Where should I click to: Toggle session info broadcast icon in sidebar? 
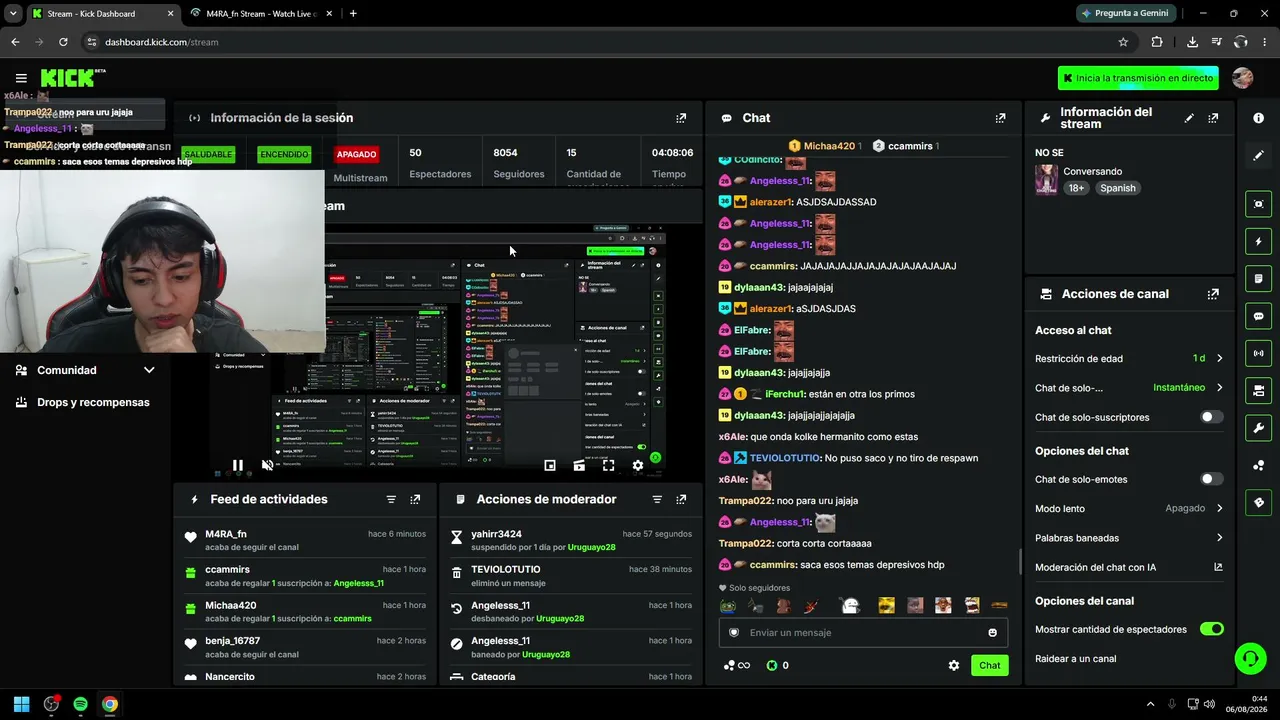pyautogui.click(x=1259, y=353)
